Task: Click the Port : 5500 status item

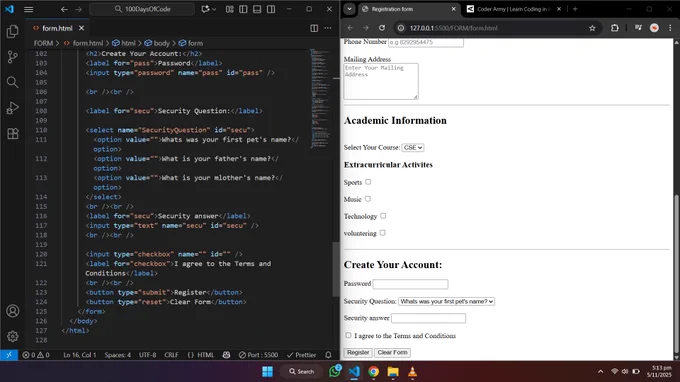Action: tap(258, 355)
